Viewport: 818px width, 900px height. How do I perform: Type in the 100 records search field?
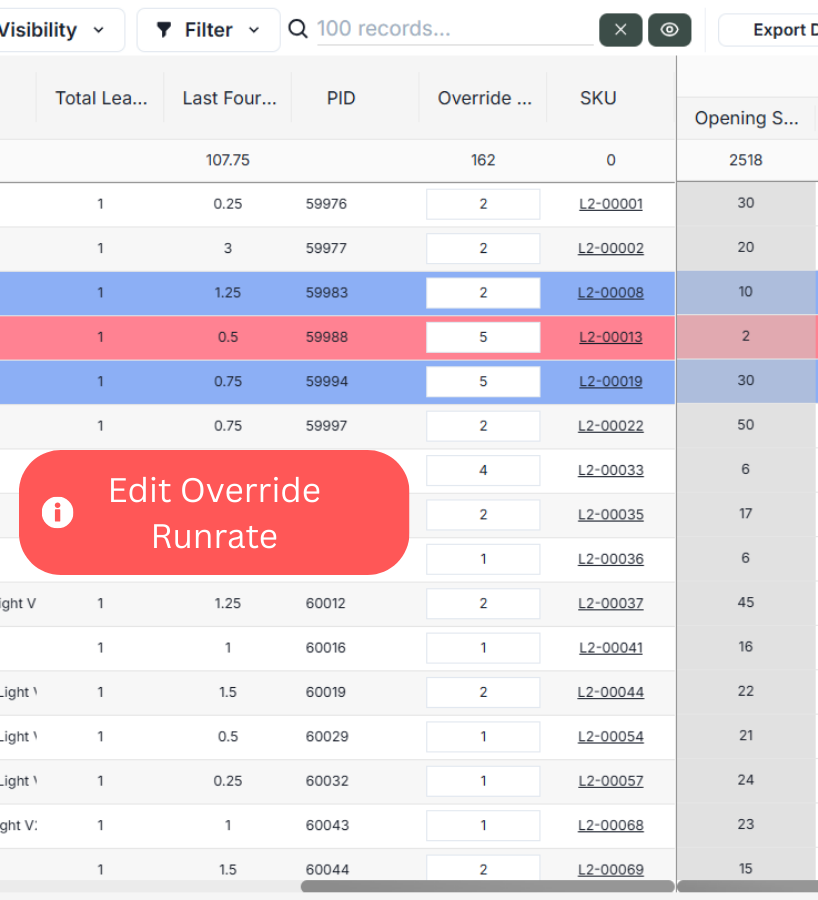point(454,29)
